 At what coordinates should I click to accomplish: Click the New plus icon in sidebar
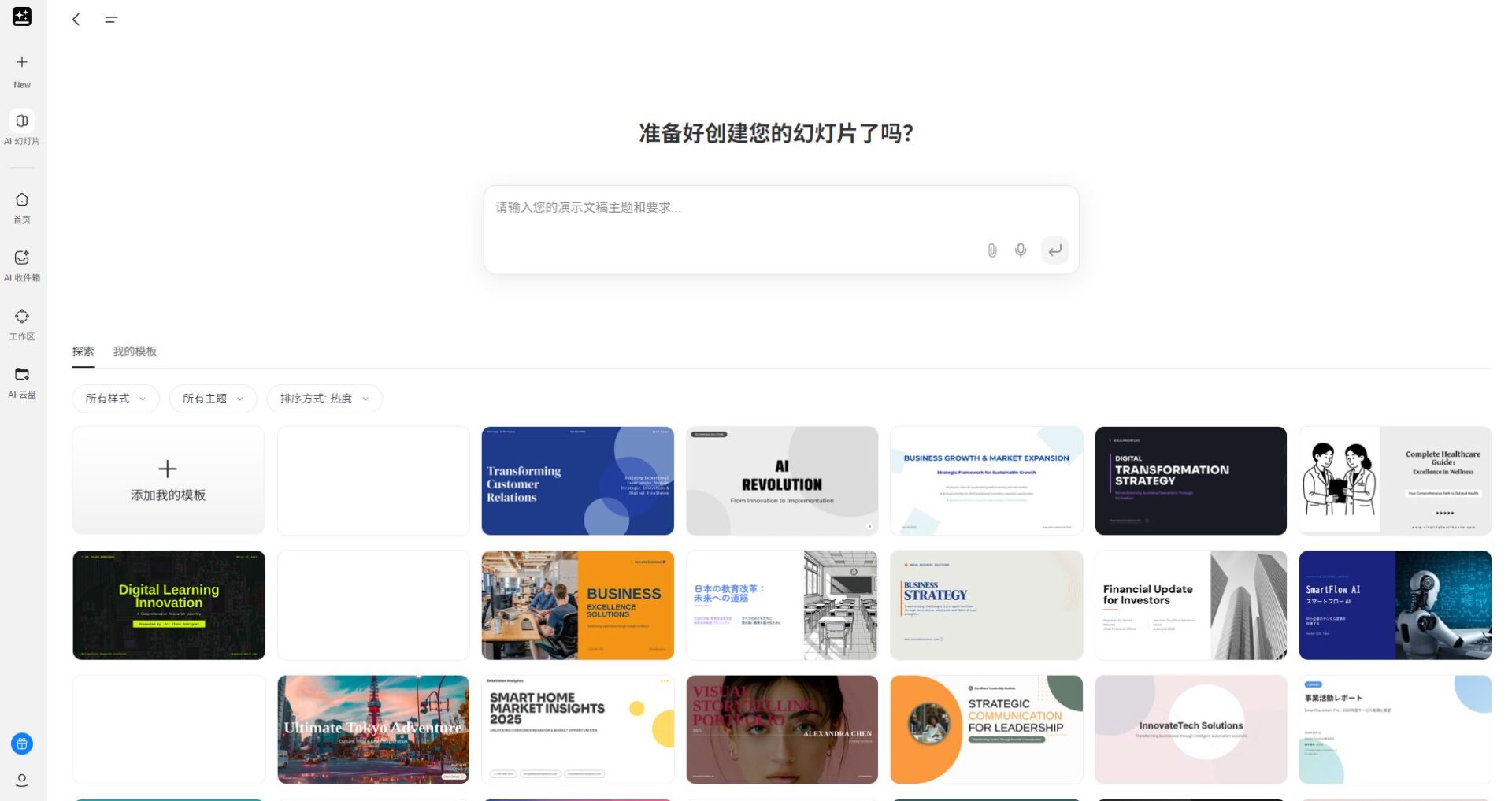pyautogui.click(x=22, y=62)
